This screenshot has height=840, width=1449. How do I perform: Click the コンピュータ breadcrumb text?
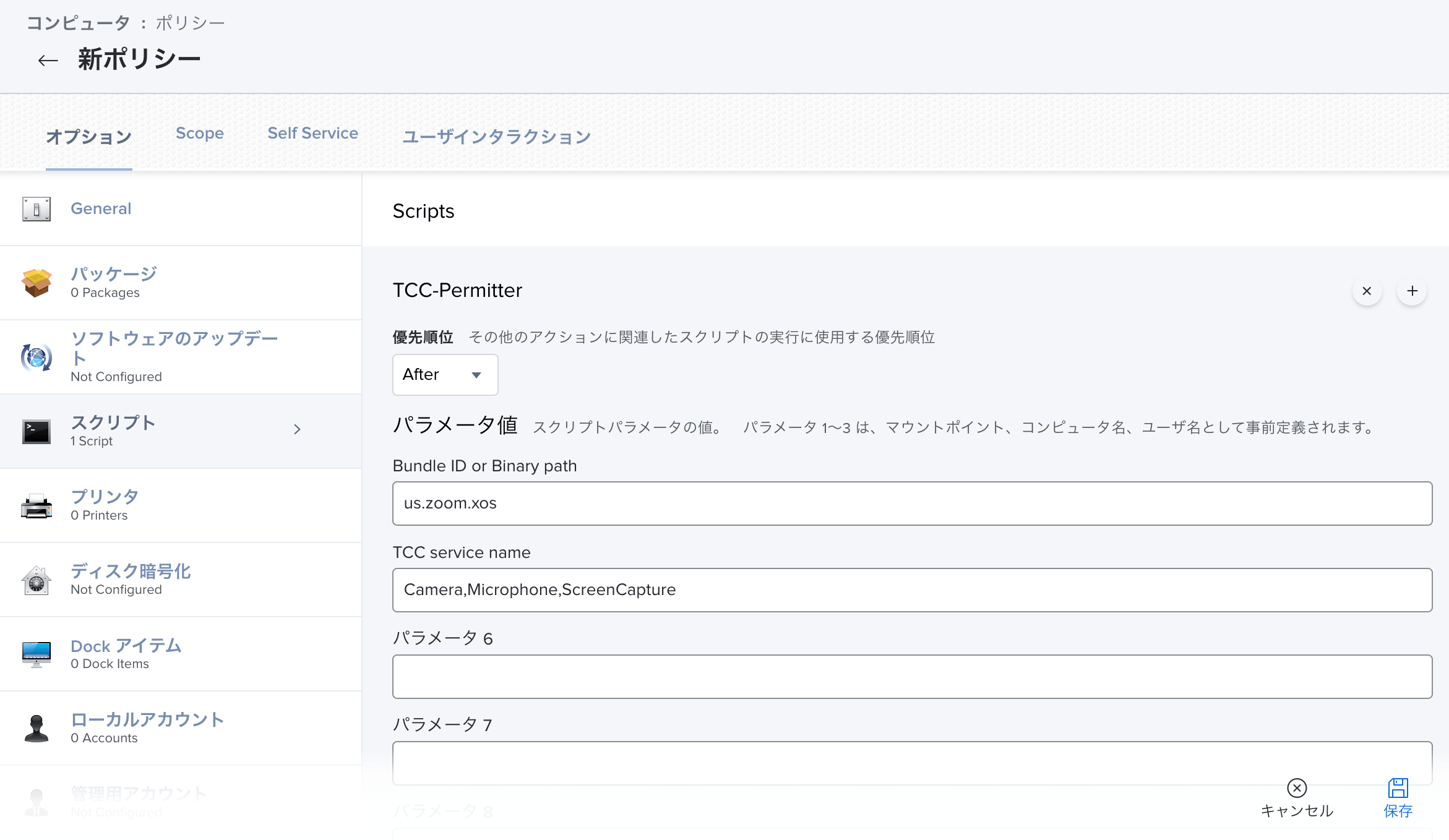(78, 23)
